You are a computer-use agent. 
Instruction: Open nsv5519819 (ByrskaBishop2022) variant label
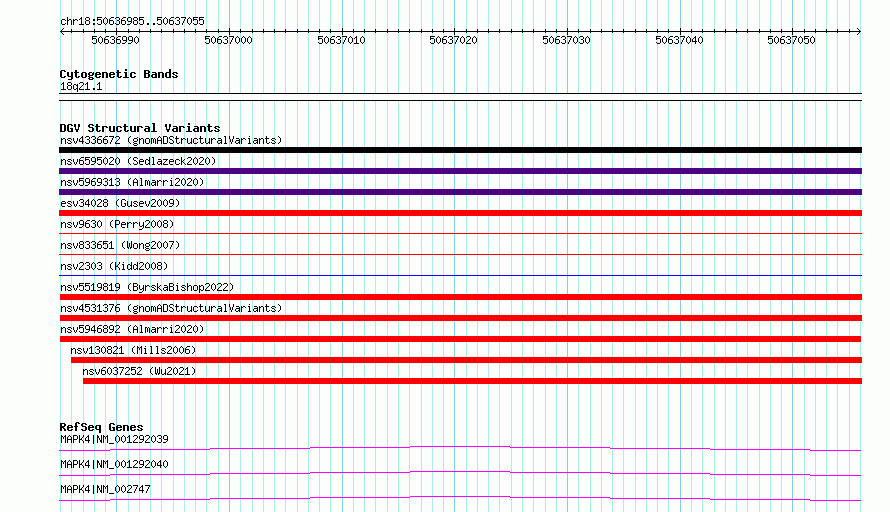click(x=147, y=287)
